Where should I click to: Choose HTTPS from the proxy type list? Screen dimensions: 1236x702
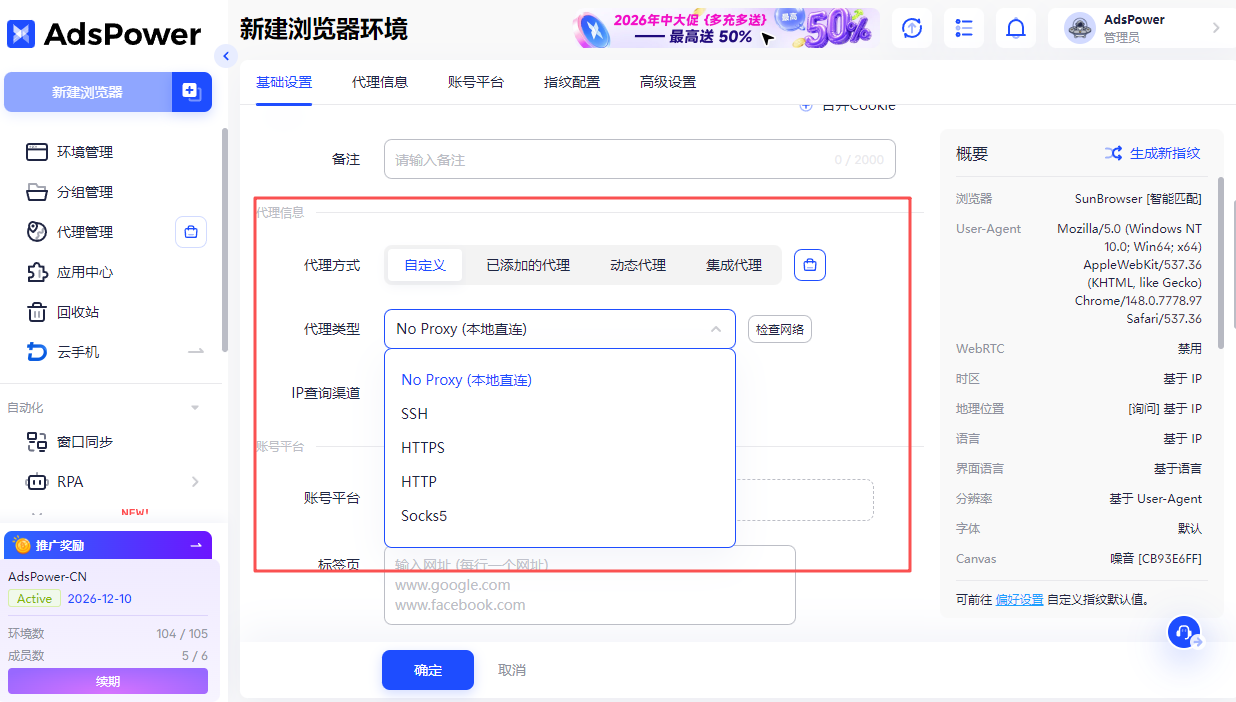click(x=560, y=448)
